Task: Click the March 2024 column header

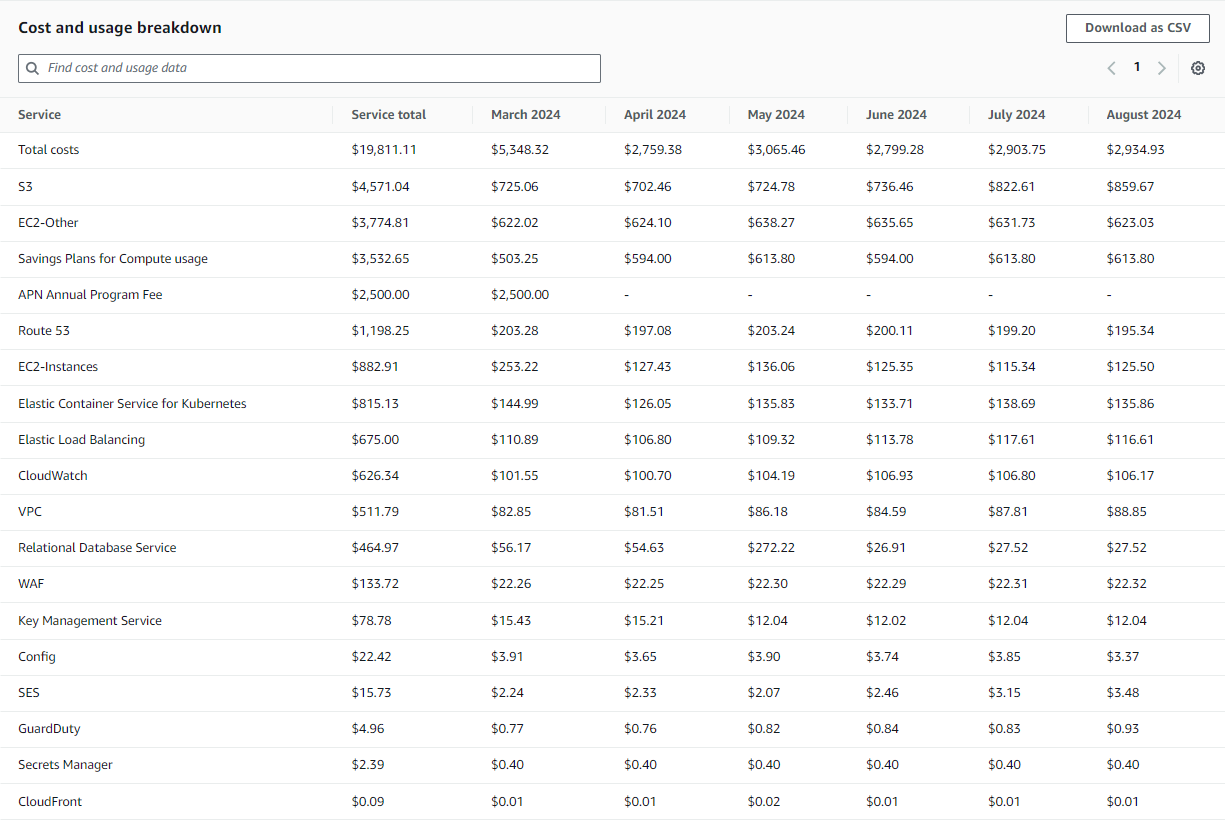Action: pos(525,114)
